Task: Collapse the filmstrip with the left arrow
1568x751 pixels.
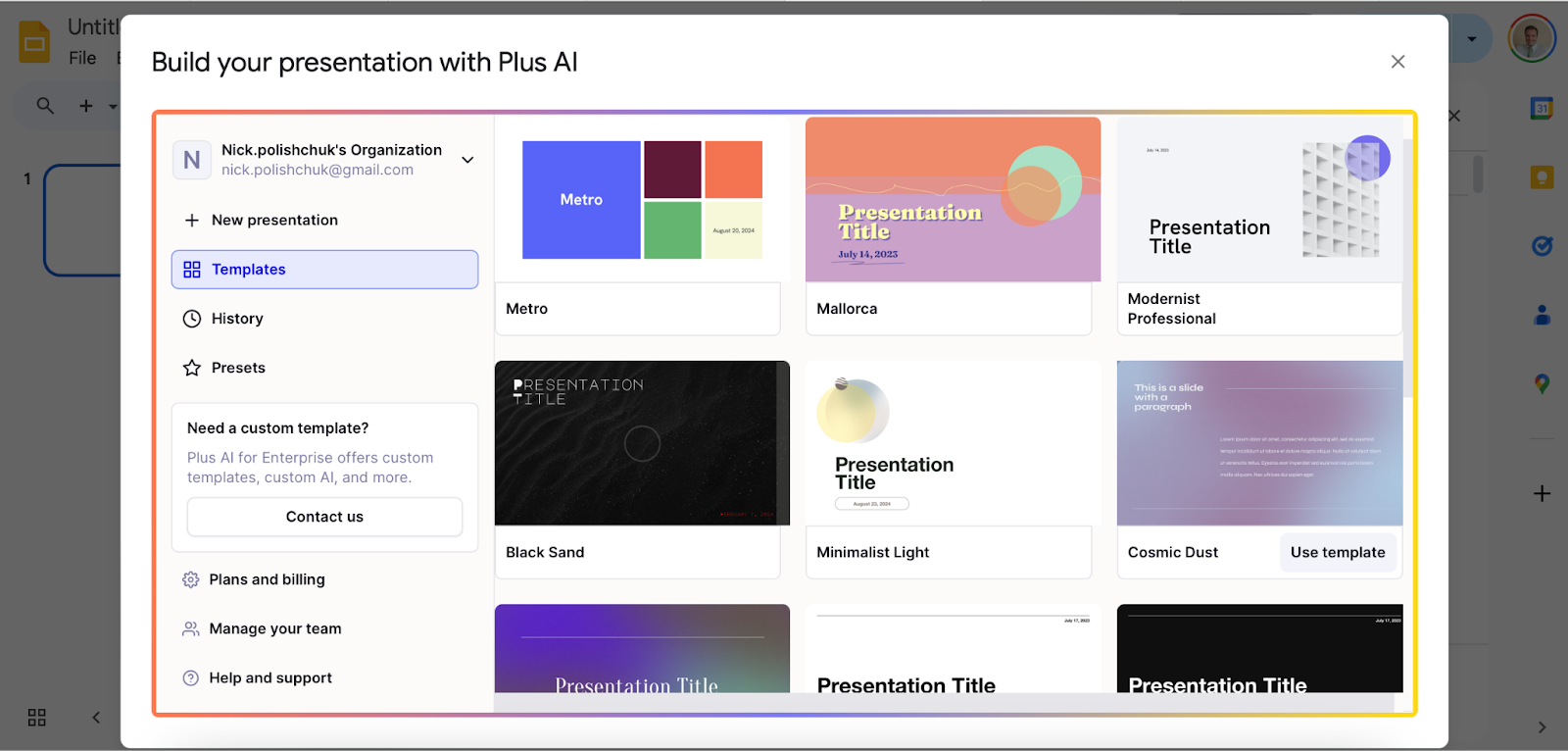Action: click(96, 718)
